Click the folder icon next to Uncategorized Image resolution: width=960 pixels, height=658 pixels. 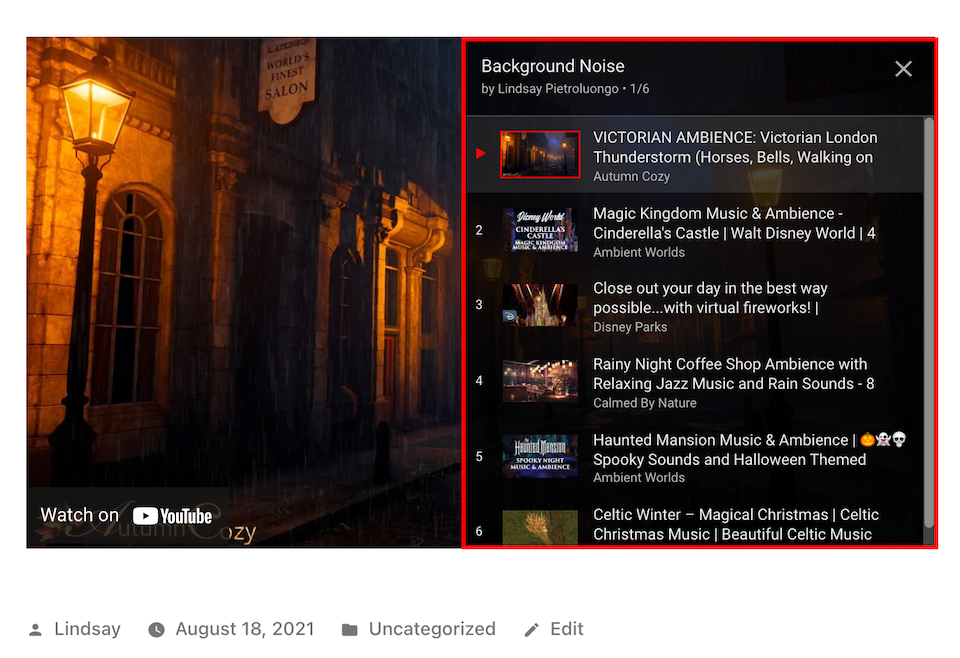[349, 629]
